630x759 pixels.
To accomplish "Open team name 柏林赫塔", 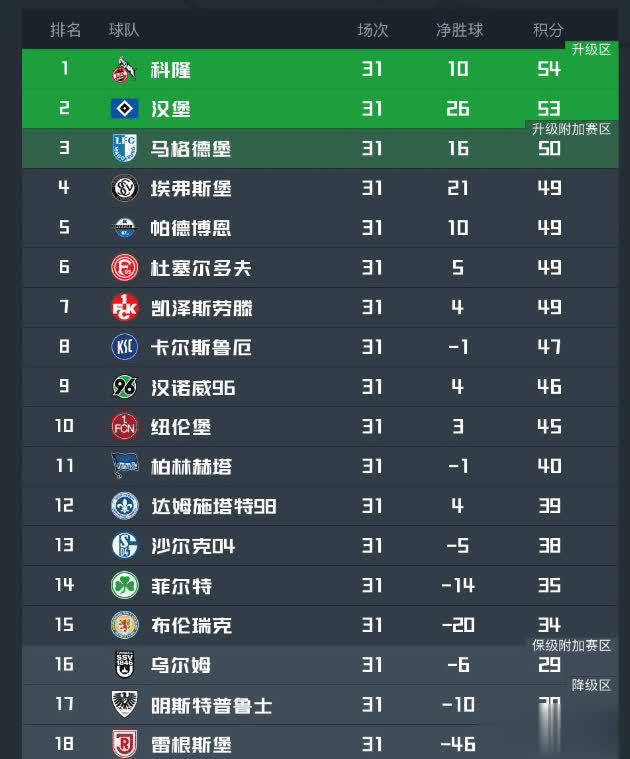I will pos(190,467).
